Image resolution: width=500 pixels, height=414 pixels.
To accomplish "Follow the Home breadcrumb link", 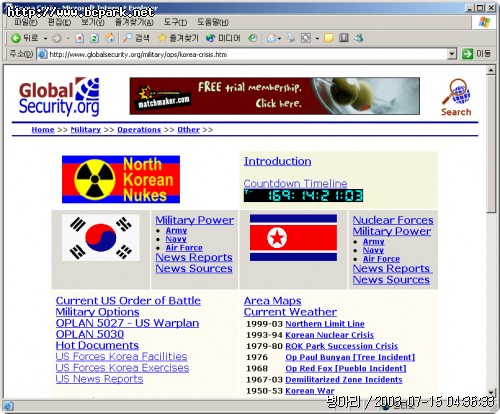I will coord(43,130).
